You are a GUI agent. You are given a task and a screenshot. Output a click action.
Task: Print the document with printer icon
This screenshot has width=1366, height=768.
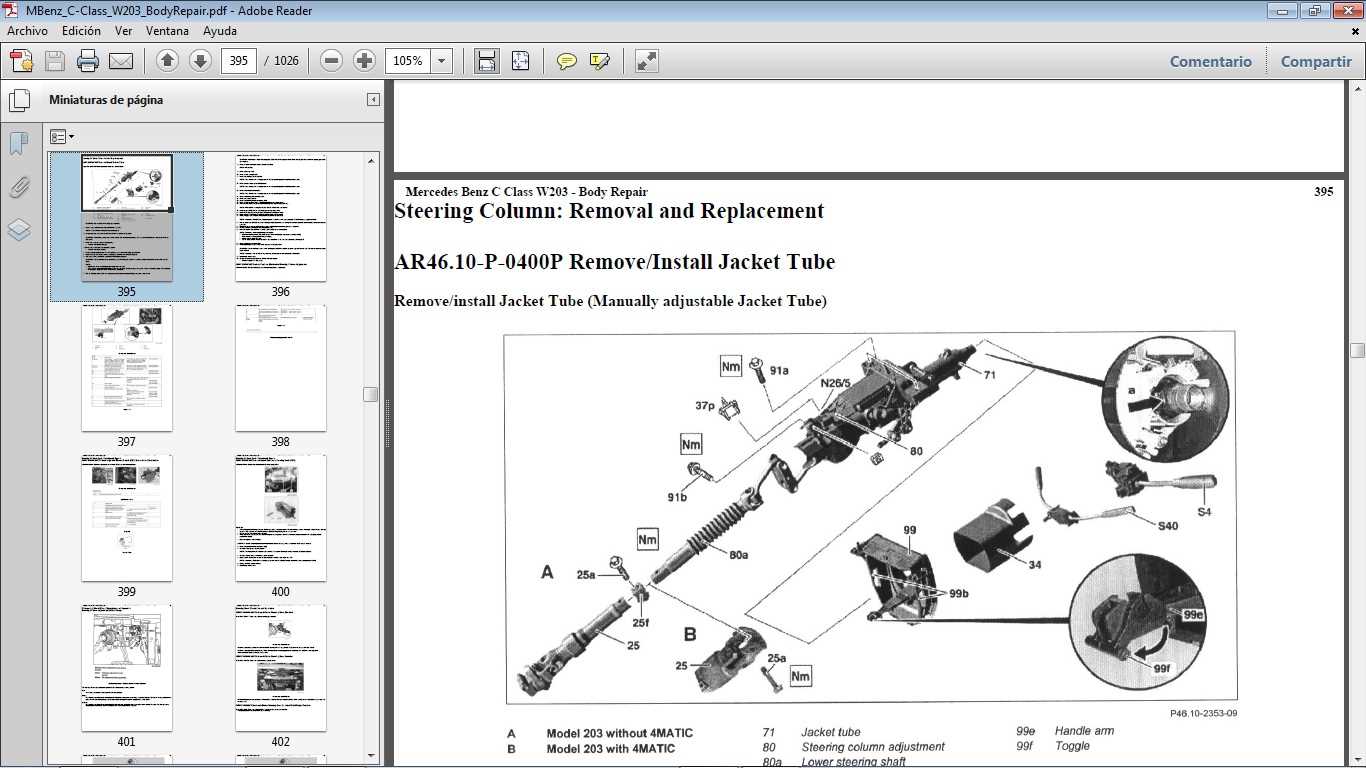88,61
